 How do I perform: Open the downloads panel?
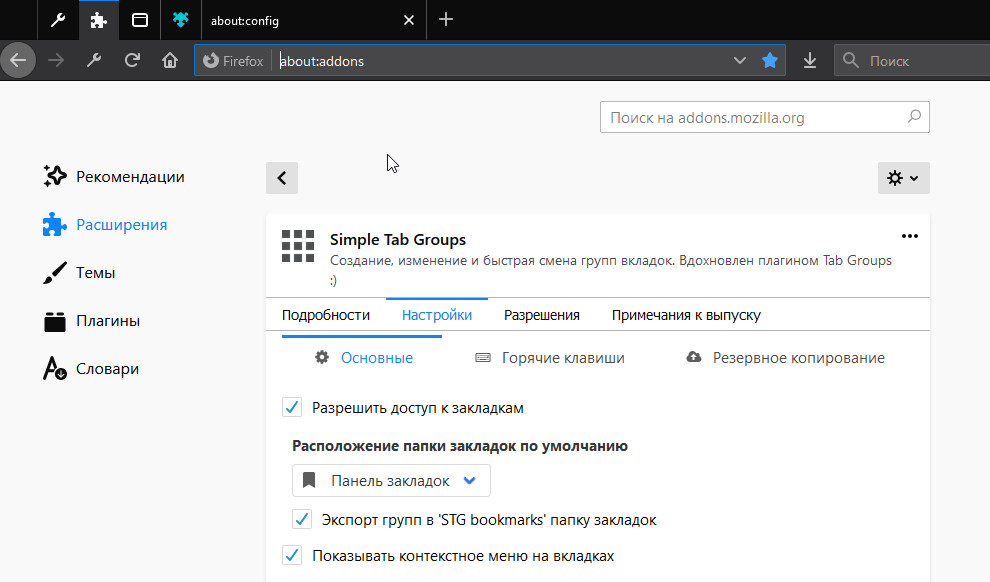click(810, 61)
